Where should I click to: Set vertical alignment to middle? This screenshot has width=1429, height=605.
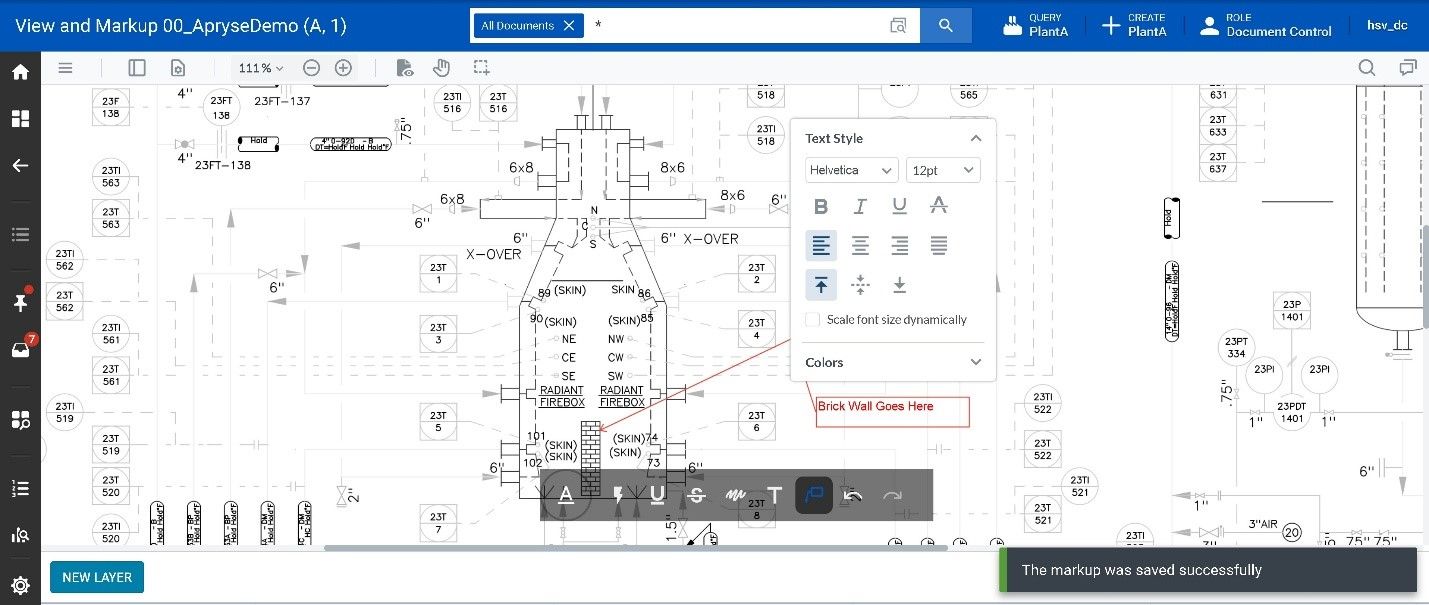pos(860,285)
